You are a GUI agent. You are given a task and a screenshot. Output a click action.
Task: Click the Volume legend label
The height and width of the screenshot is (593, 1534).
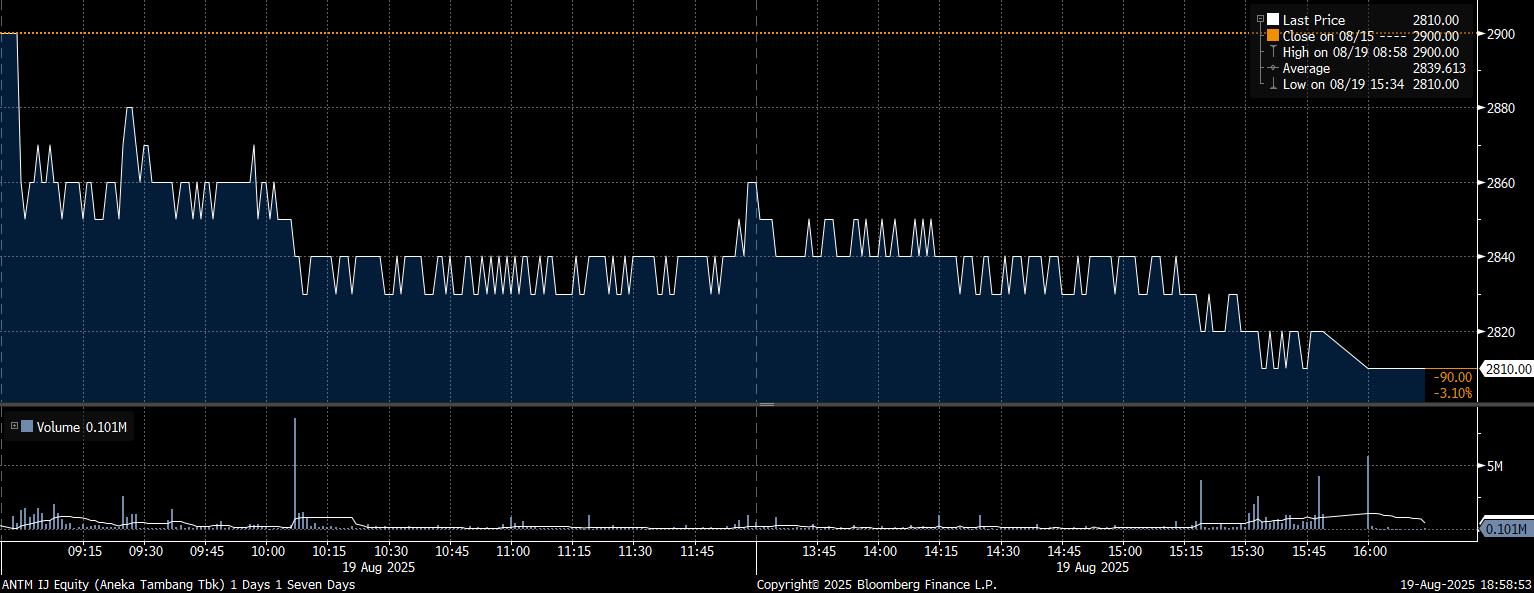click(x=58, y=427)
